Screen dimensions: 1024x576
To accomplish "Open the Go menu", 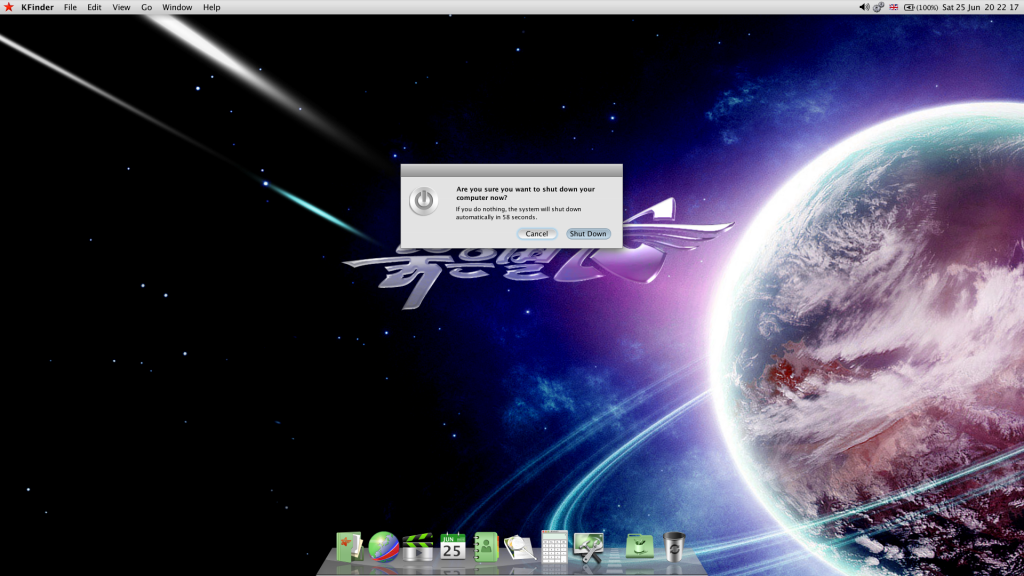I will (x=146, y=7).
